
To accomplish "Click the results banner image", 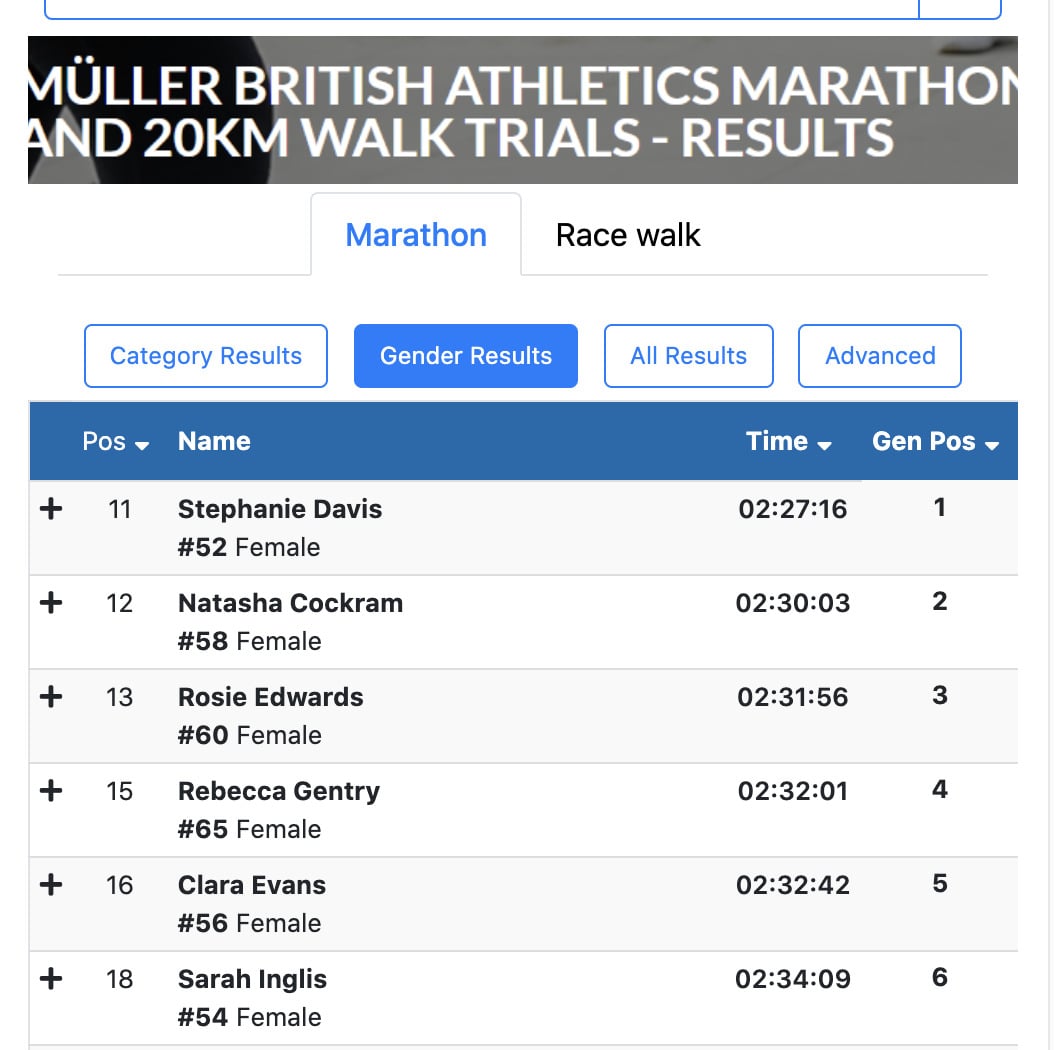I will click(x=522, y=110).
